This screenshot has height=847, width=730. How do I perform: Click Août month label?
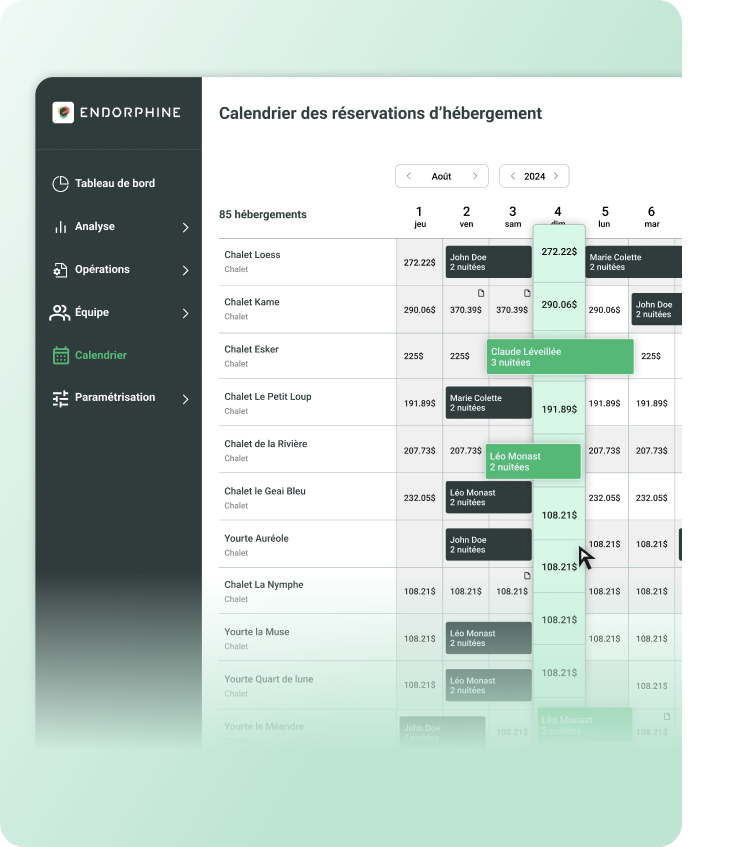(x=441, y=176)
